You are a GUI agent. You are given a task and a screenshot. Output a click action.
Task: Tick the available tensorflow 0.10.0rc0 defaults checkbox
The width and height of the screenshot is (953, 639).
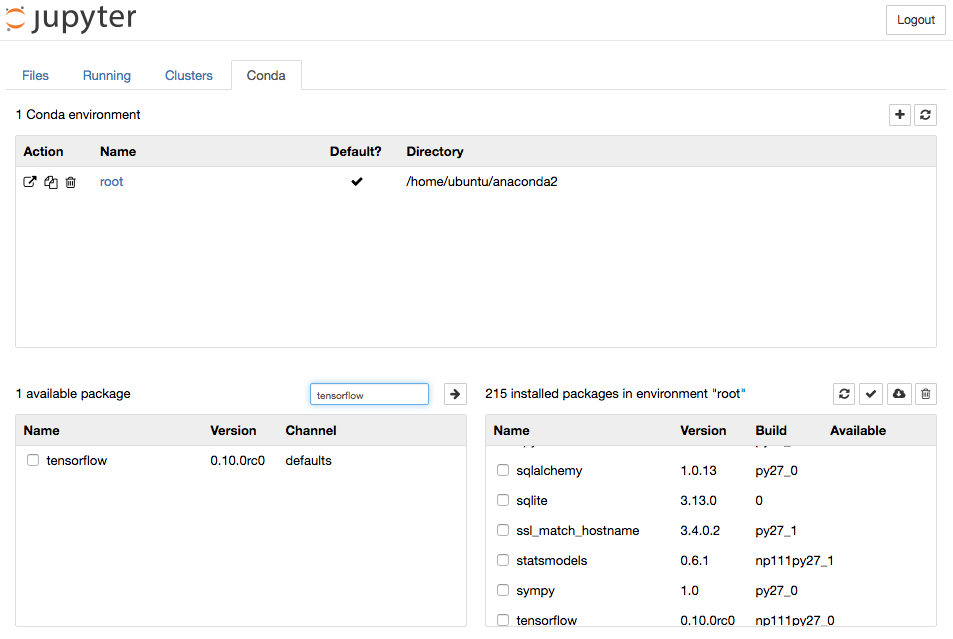[x=33, y=461]
